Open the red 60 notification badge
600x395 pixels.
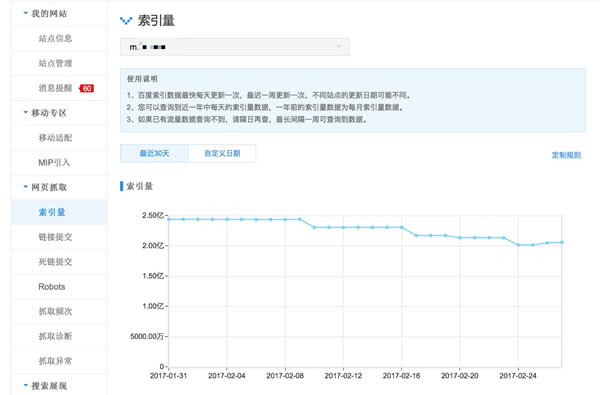86,88
